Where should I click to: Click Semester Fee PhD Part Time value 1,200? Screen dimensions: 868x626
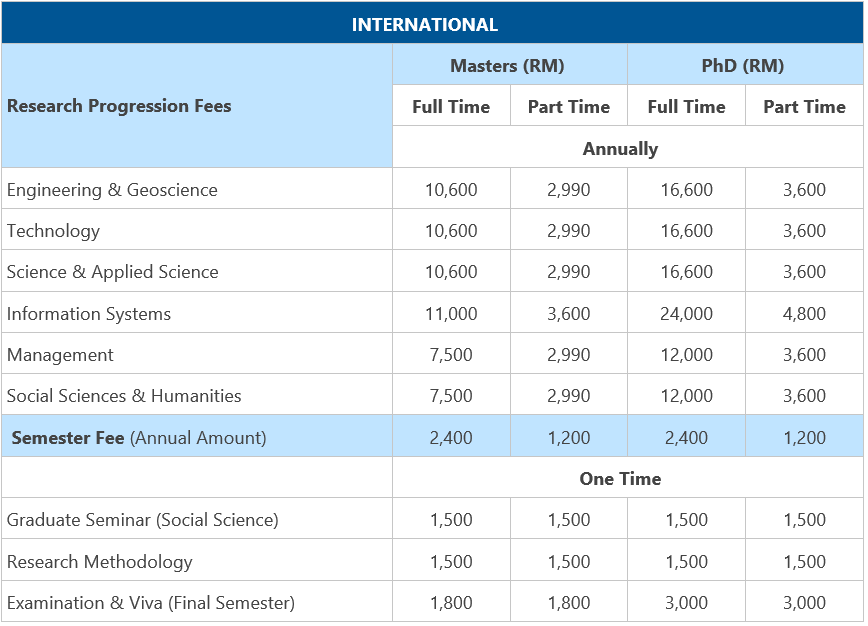(x=804, y=438)
